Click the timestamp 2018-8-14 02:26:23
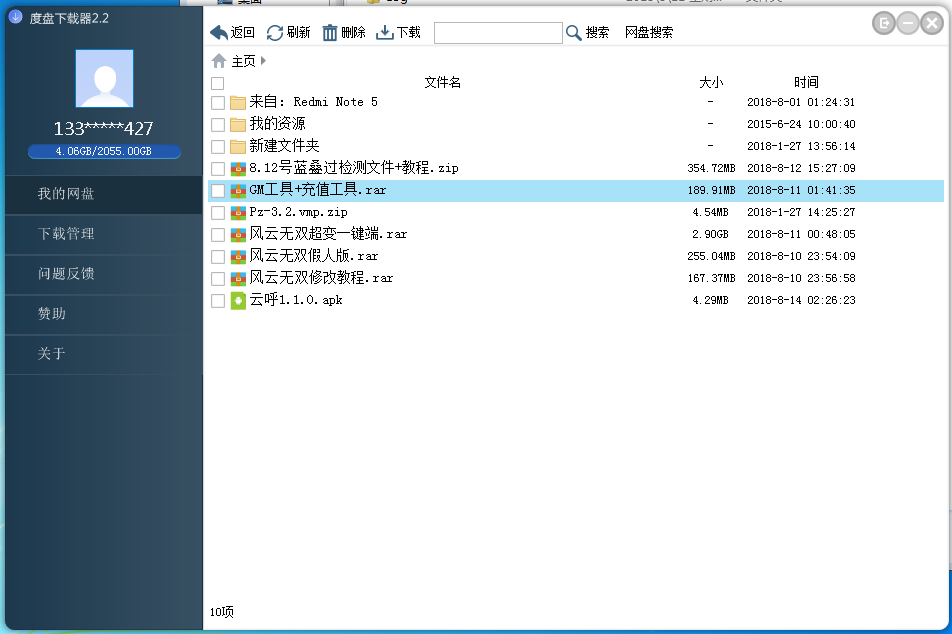 click(x=801, y=301)
